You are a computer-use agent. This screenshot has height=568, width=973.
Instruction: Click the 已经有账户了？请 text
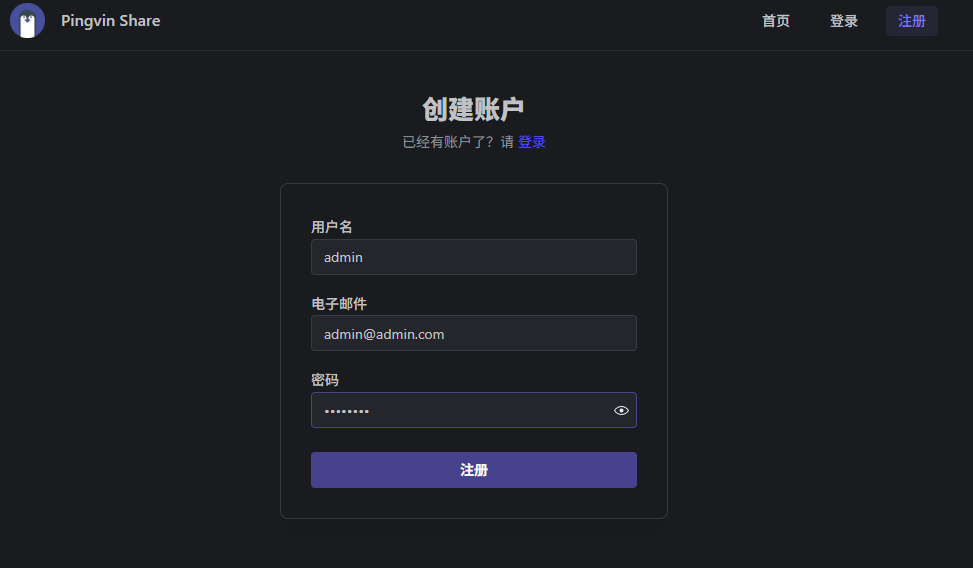[x=459, y=142]
